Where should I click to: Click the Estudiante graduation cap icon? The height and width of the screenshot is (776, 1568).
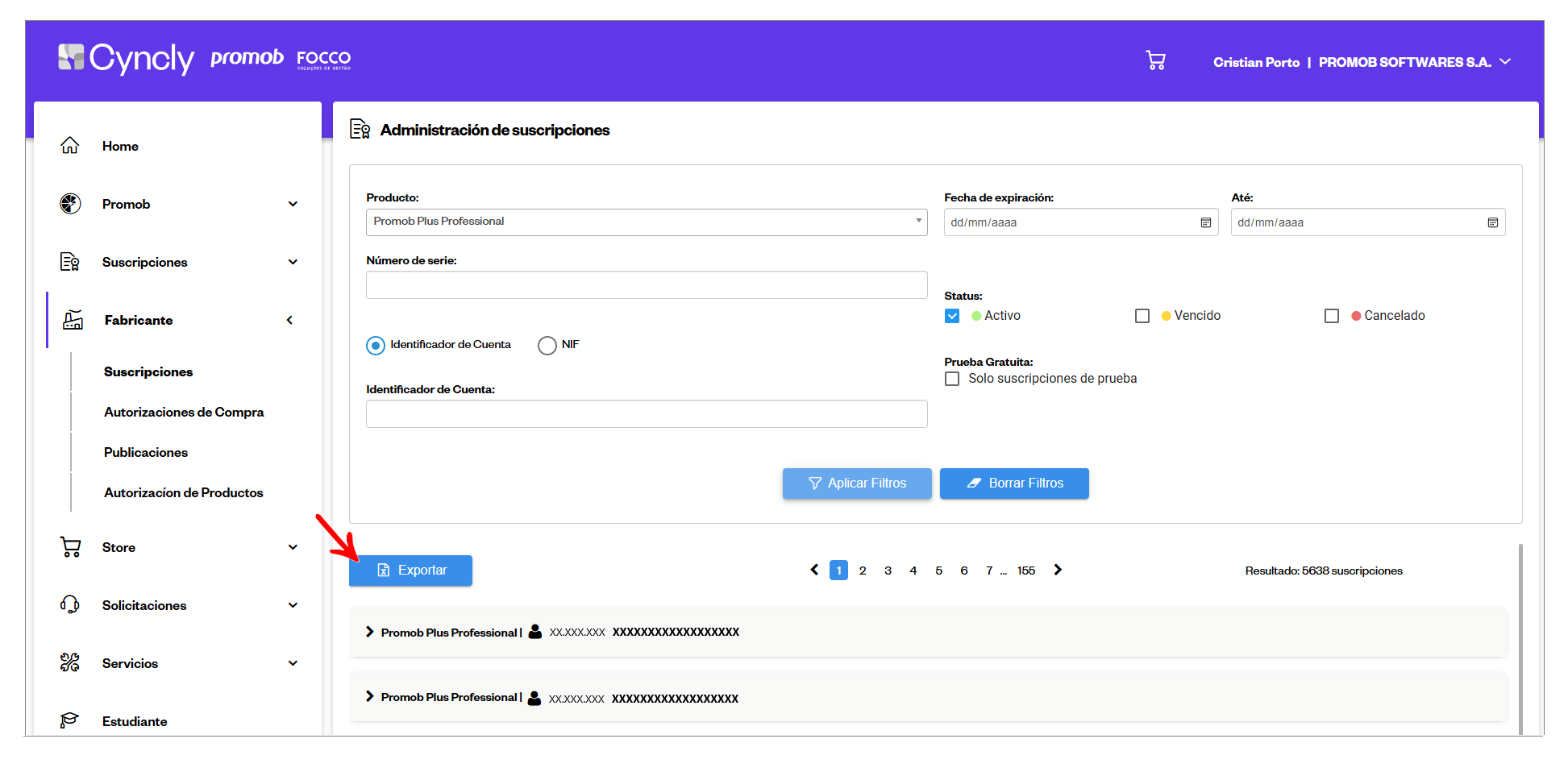(70, 720)
